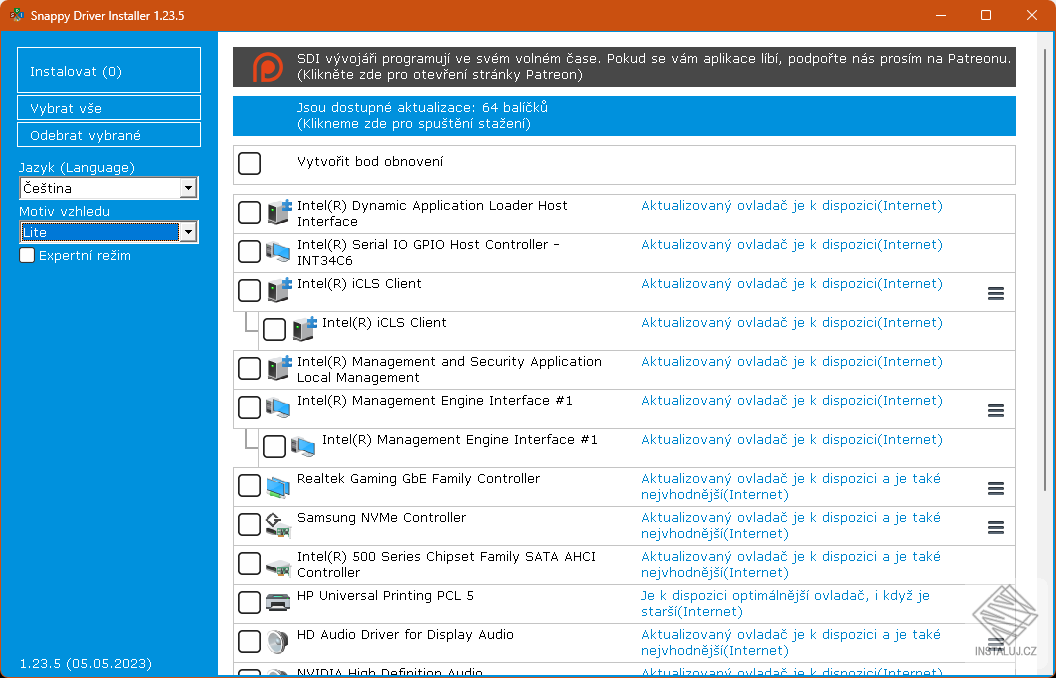Tick the top-level Management Engine Interface #1 checkbox

[249, 408]
